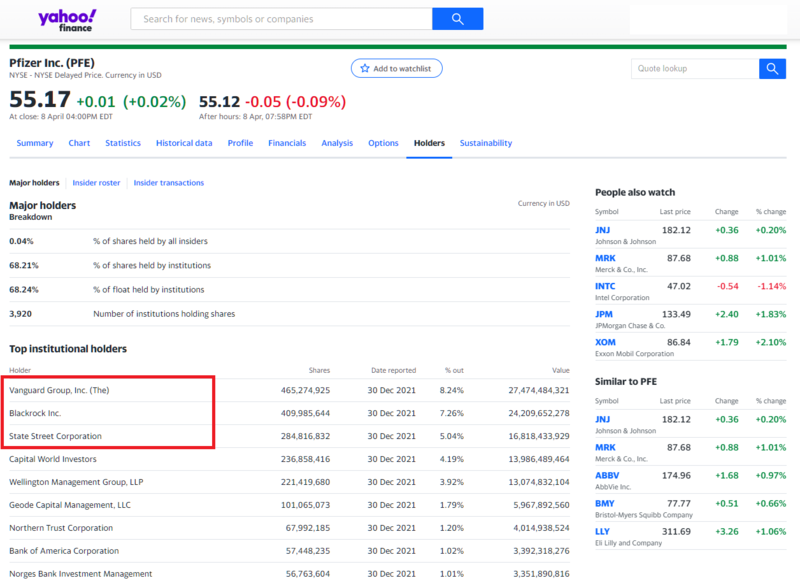Select the Summary tab
Viewport: 800px width, 583px height.
point(35,143)
